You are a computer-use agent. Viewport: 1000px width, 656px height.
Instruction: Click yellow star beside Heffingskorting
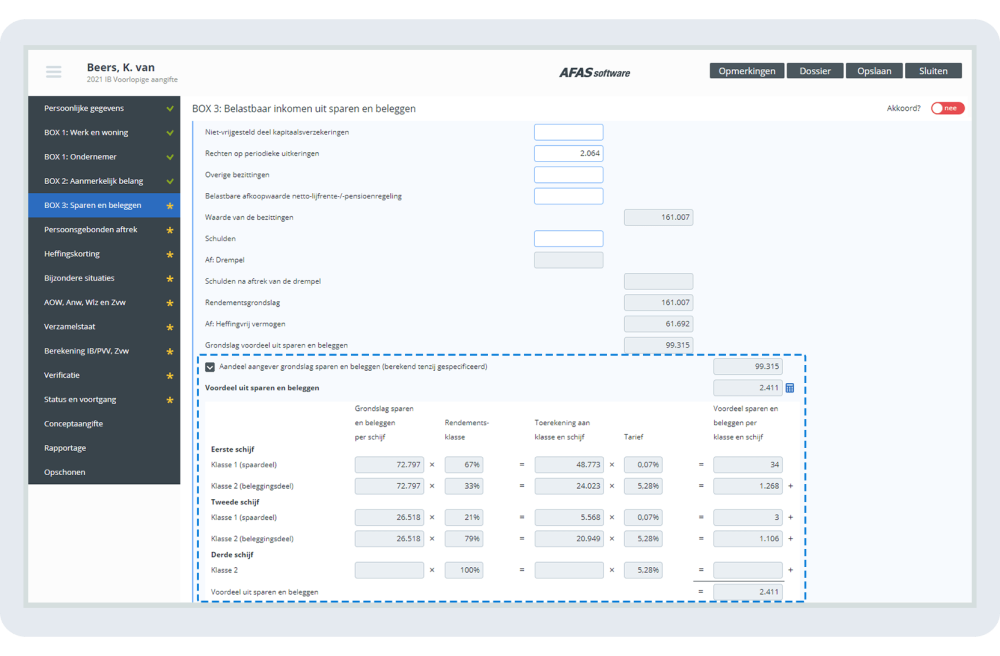click(x=170, y=254)
